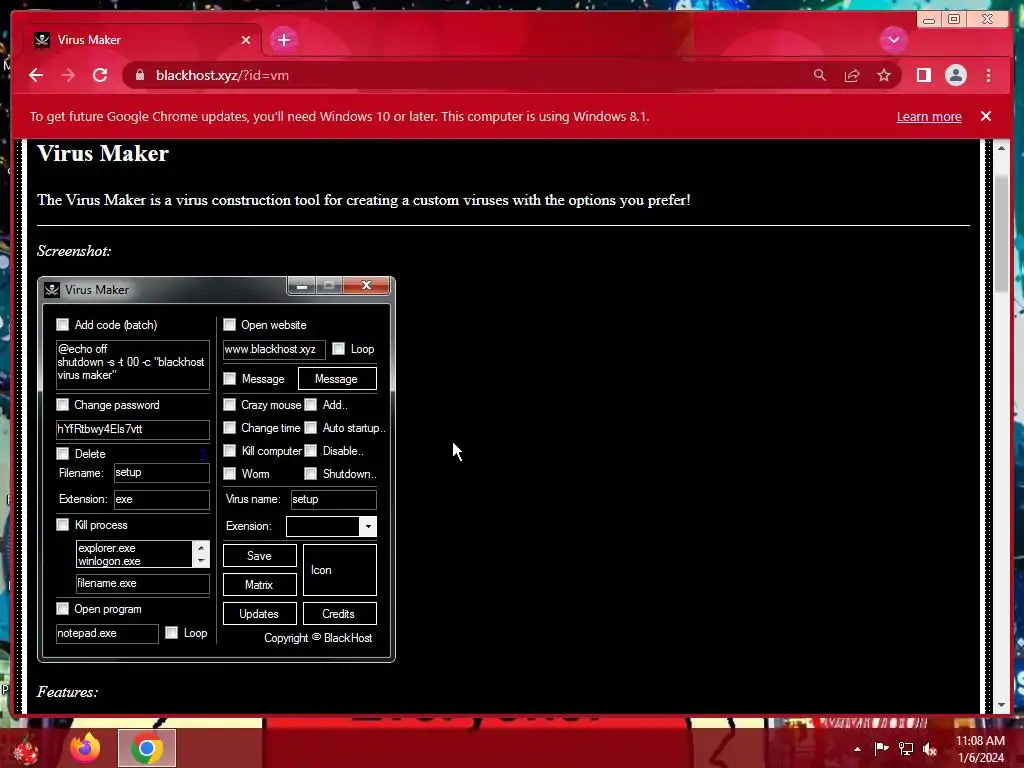Tick the Open website checkbox
Screen dimensions: 1024x768
(229, 325)
